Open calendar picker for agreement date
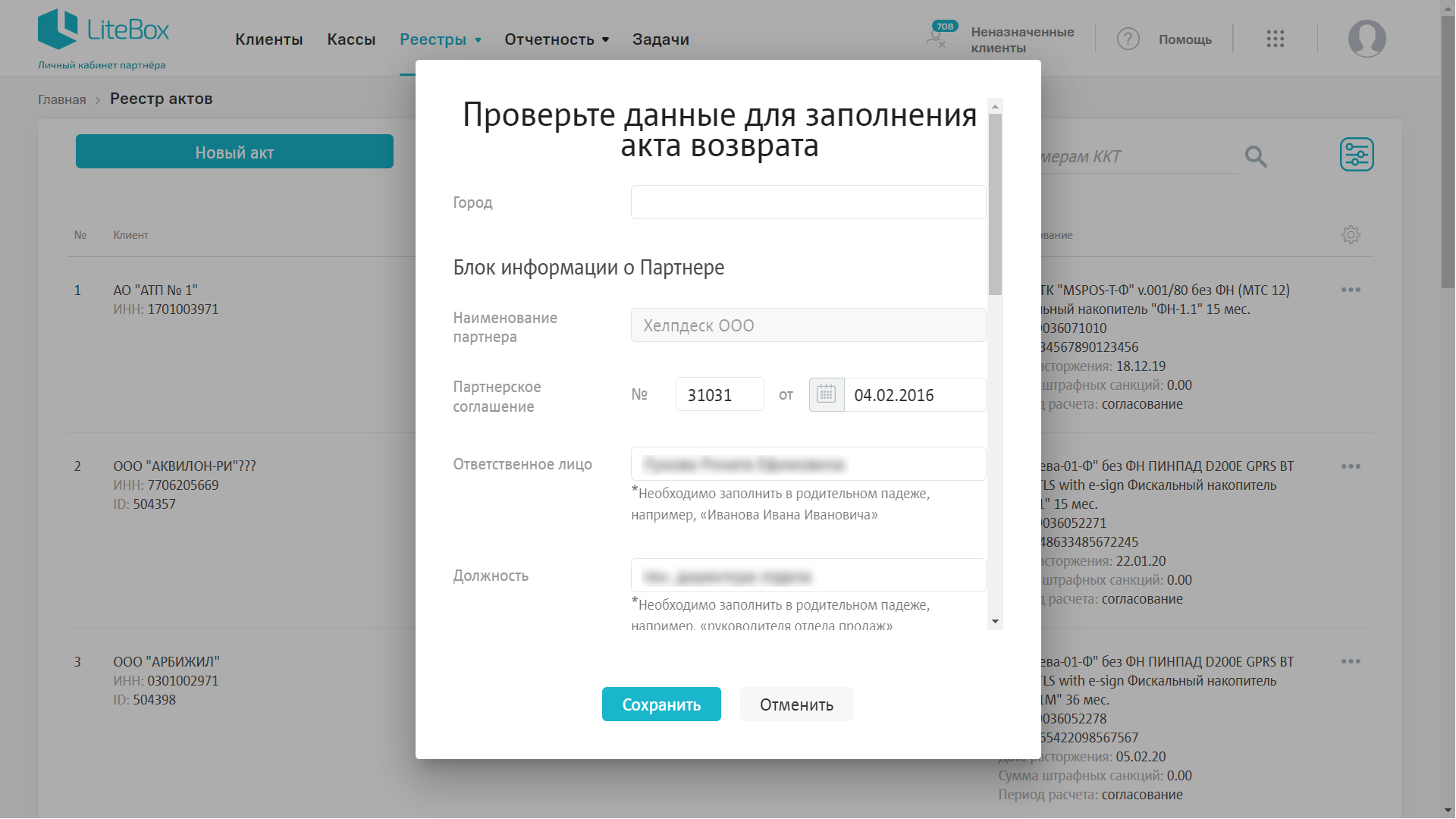Viewport: 1456px width, 819px height. (x=827, y=394)
